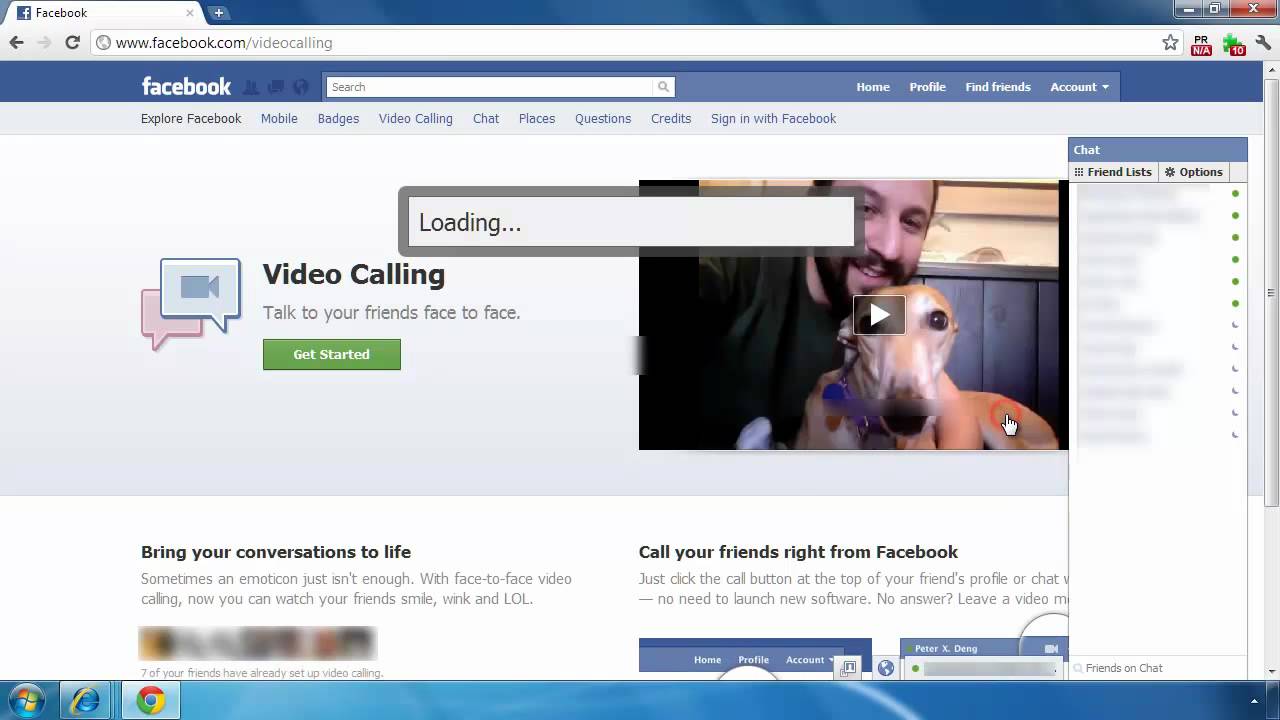Open Explore Facebook link
The image size is (1280, 720).
tap(191, 118)
